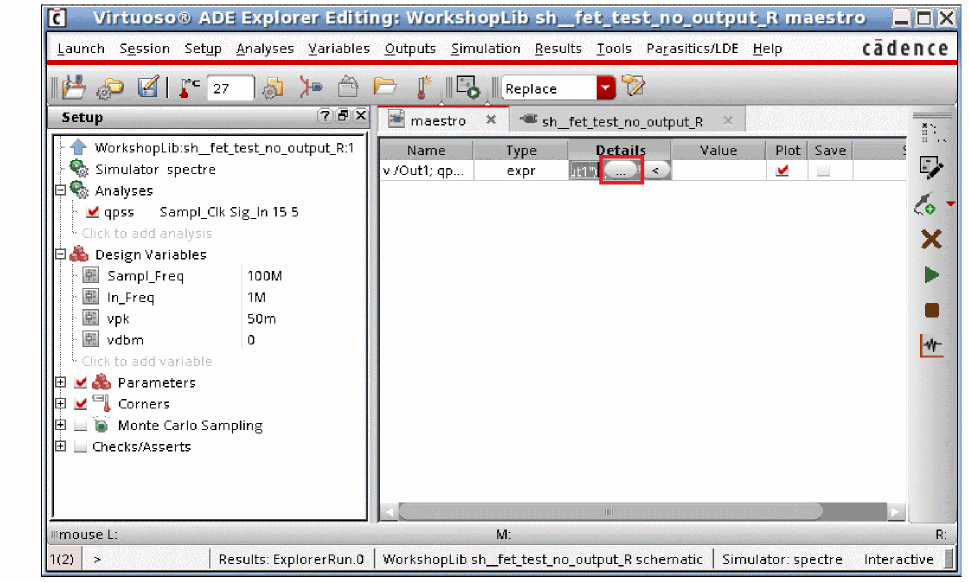Expand the Monte Carlo Sampling node
Viewport: 969px width, 582px height.
click(61, 424)
